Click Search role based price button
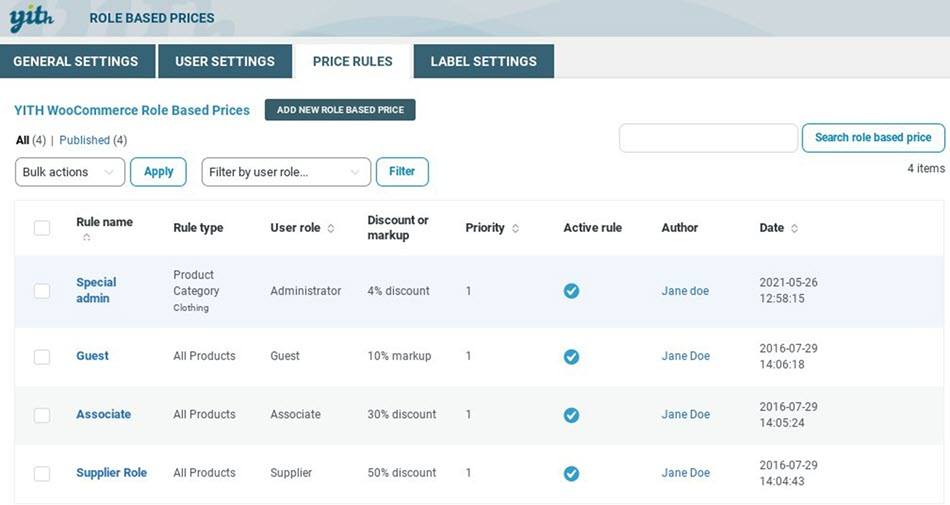 (x=873, y=137)
